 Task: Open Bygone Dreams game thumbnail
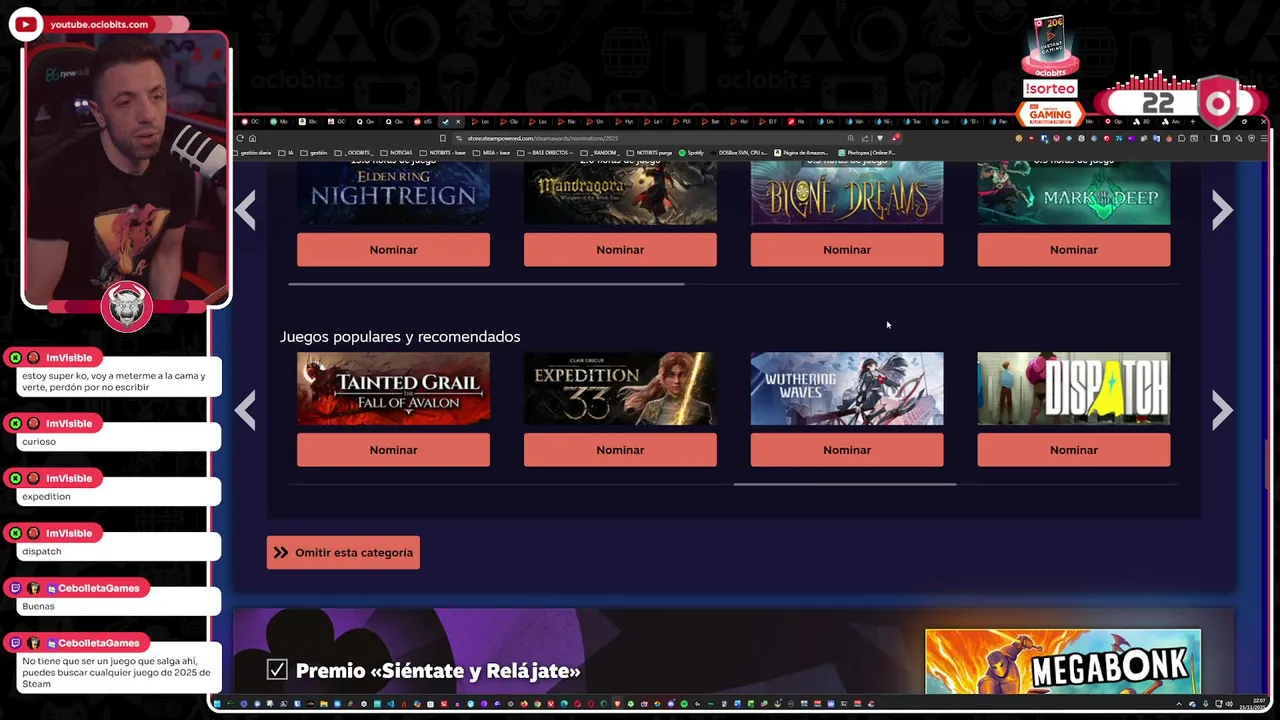pyautogui.click(x=847, y=192)
